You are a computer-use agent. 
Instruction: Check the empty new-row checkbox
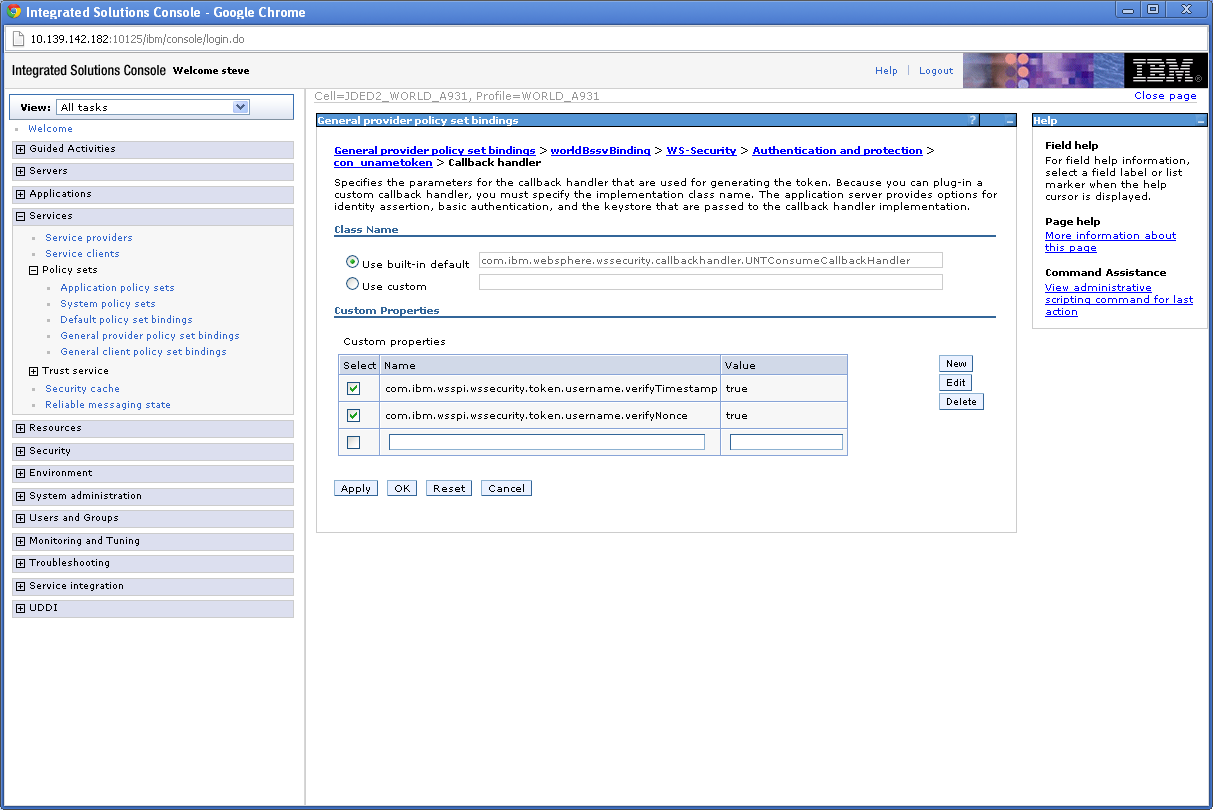[353, 442]
